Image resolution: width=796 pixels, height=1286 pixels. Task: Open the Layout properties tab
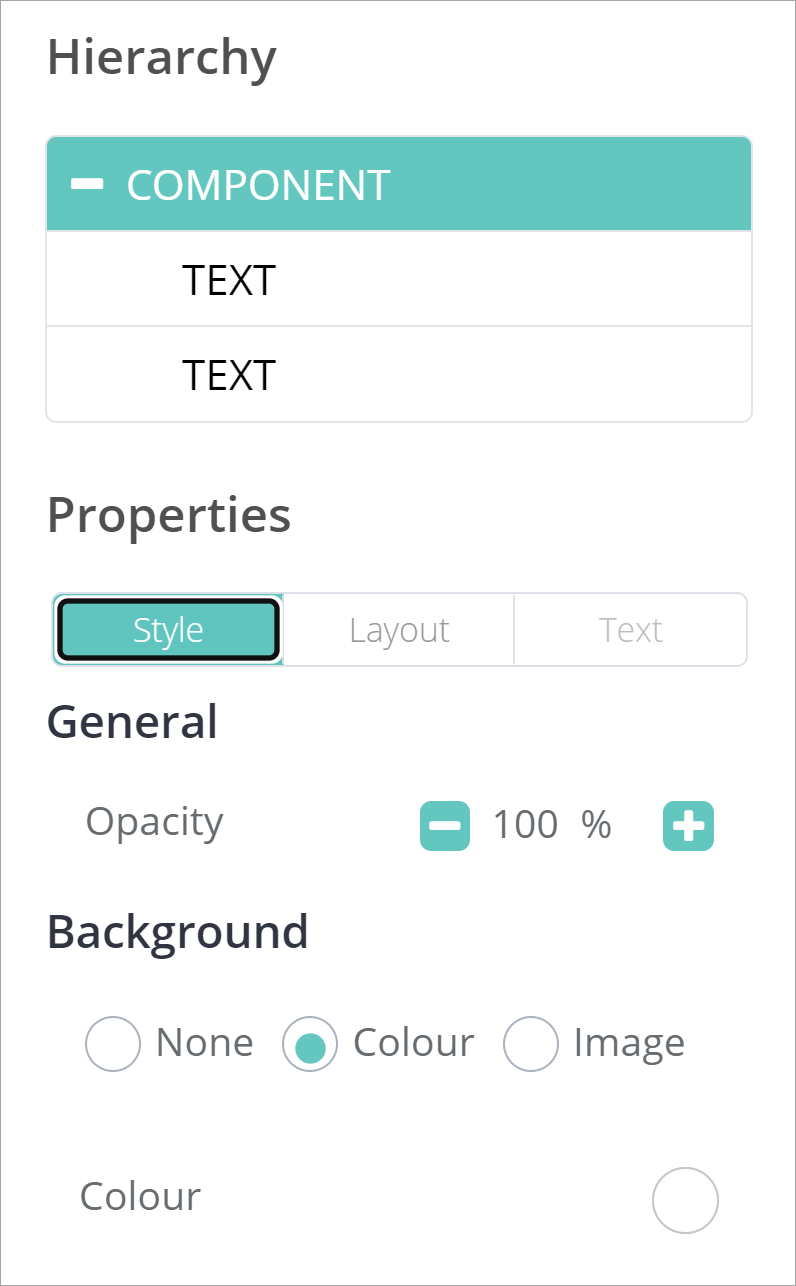click(399, 630)
